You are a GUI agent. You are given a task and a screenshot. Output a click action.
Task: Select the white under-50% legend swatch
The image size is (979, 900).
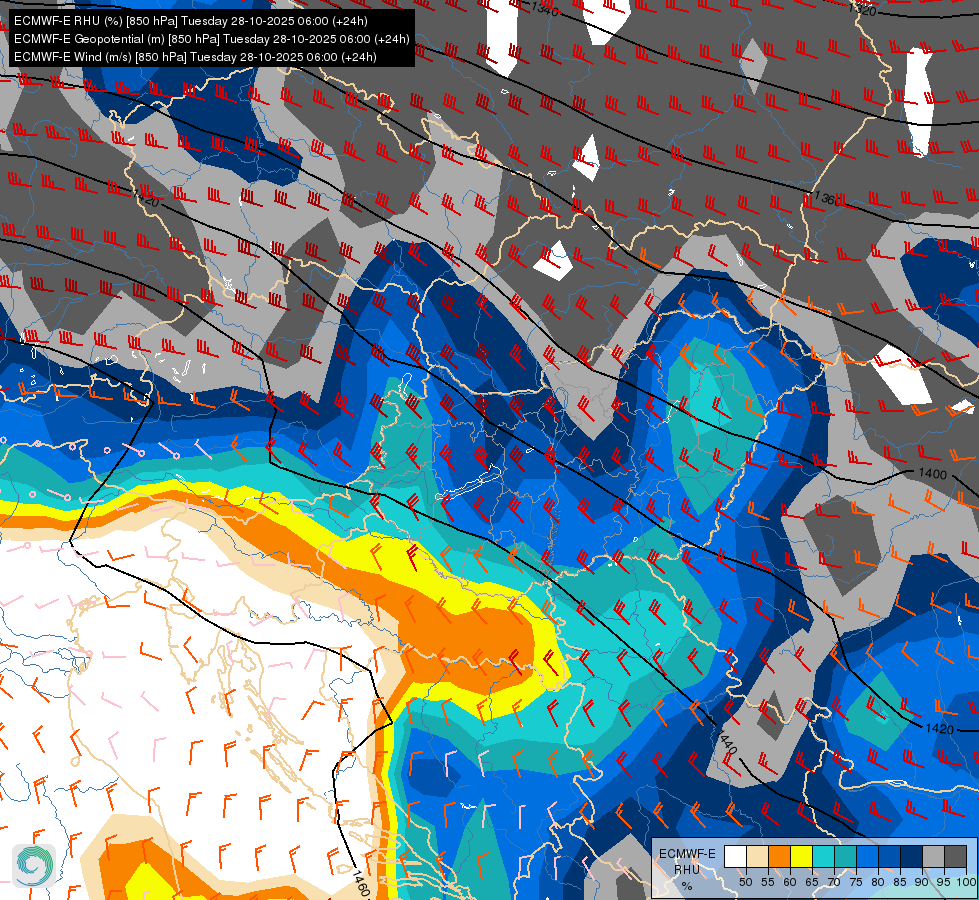[735, 856]
